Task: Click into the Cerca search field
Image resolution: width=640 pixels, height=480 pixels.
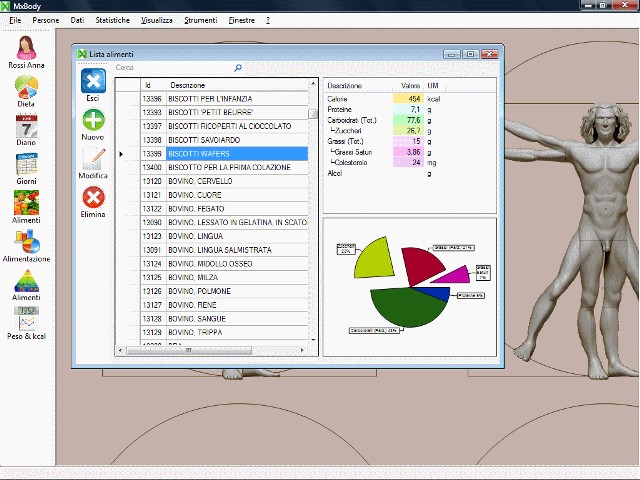Action: (170, 68)
